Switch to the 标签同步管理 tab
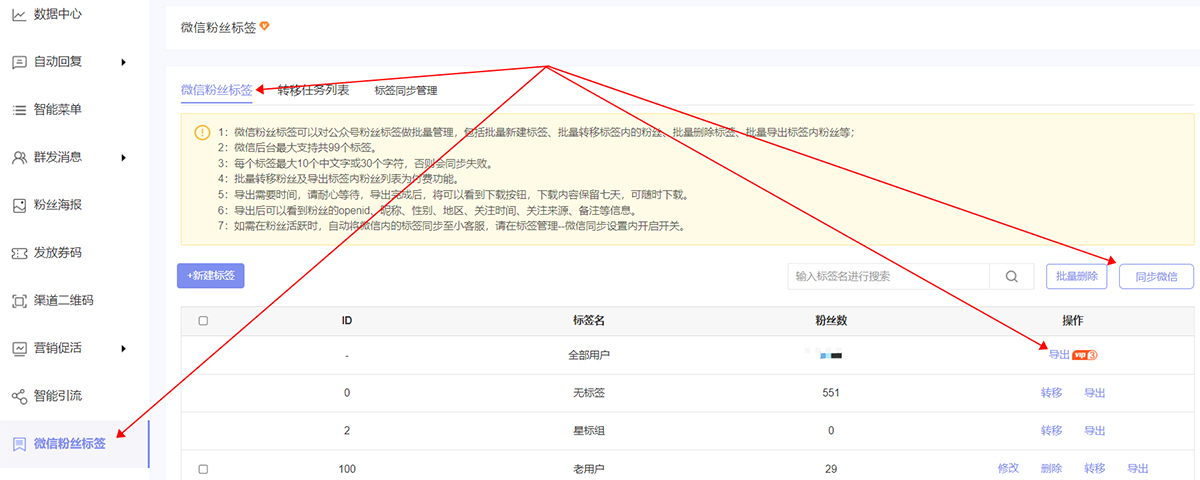The height and width of the screenshot is (480, 1200). (406, 91)
